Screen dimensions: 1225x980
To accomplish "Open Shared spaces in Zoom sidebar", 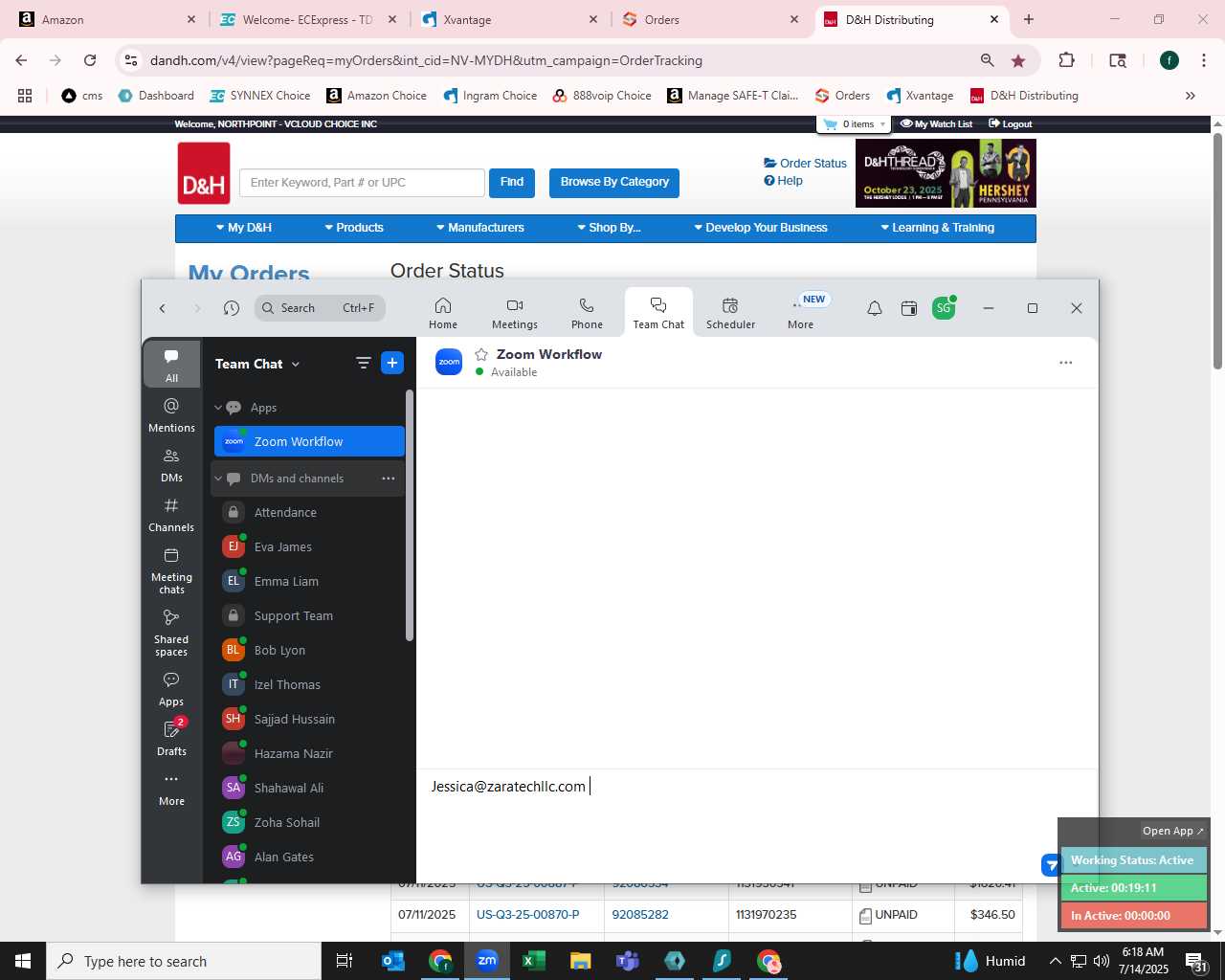I will pyautogui.click(x=172, y=633).
